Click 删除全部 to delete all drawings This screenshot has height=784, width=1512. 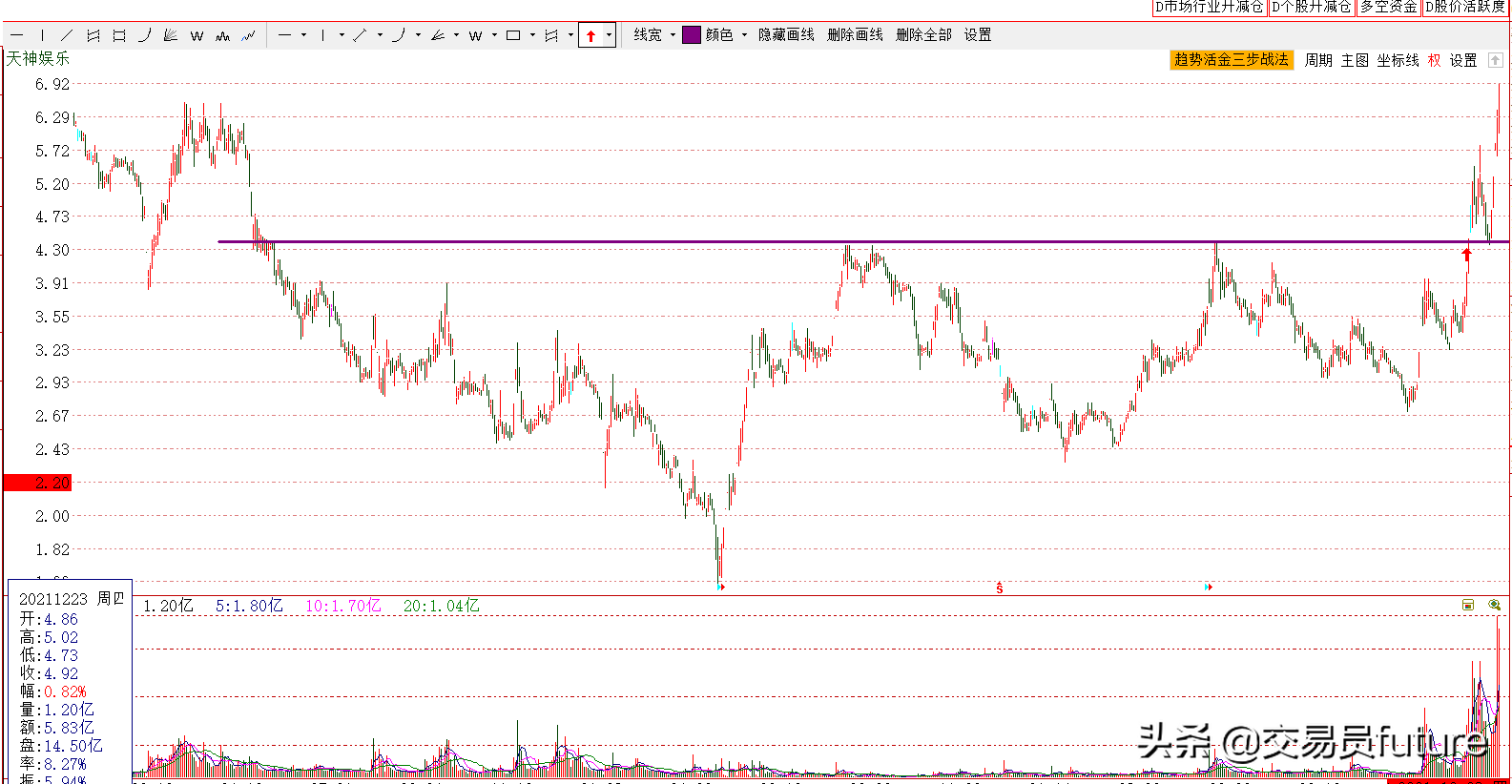pyautogui.click(x=923, y=35)
